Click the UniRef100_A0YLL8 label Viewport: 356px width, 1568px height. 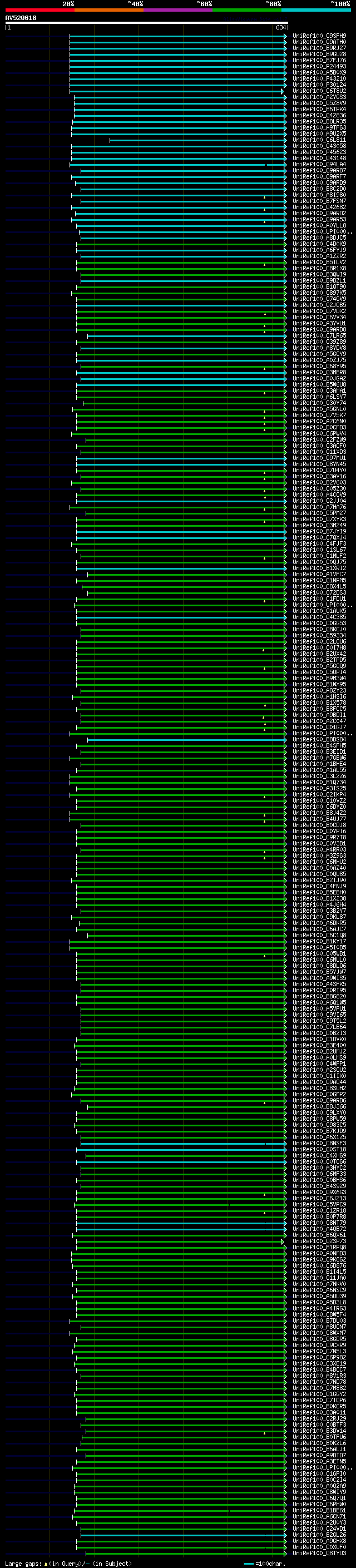tap(319, 226)
